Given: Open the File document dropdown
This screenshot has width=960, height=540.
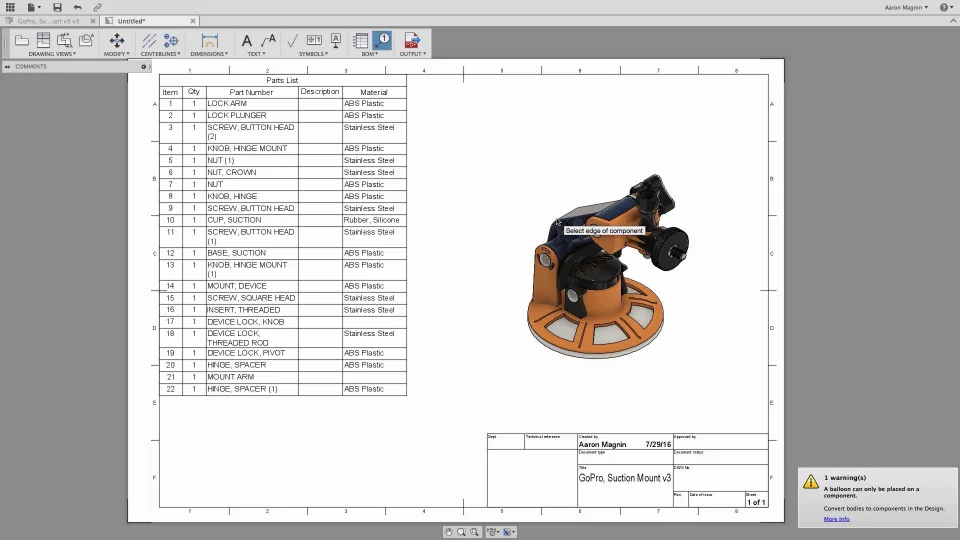Looking at the screenshot, I should (33, 7).
